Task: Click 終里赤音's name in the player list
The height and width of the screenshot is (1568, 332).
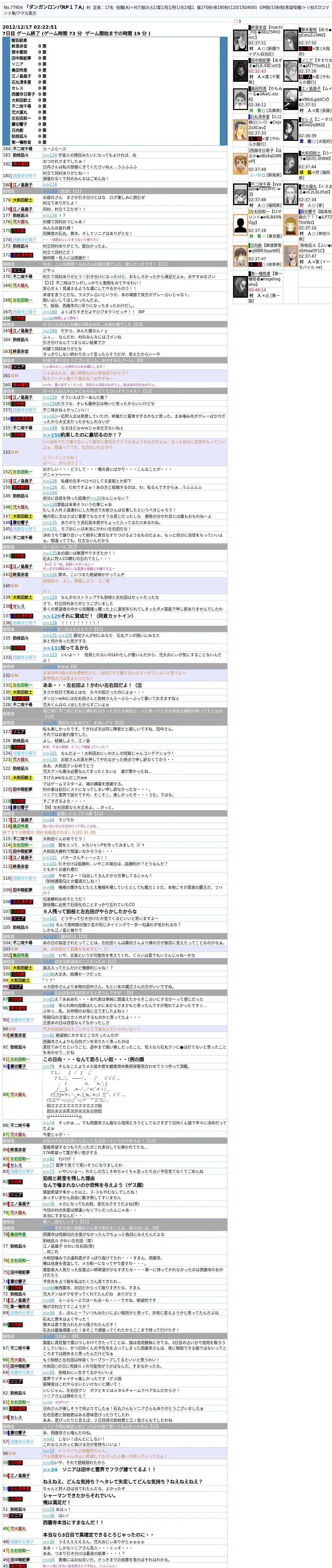Action: coord(259,27)
